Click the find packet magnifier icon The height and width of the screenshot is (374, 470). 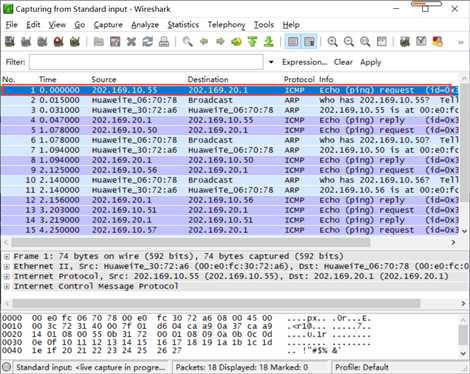[187, 42]
